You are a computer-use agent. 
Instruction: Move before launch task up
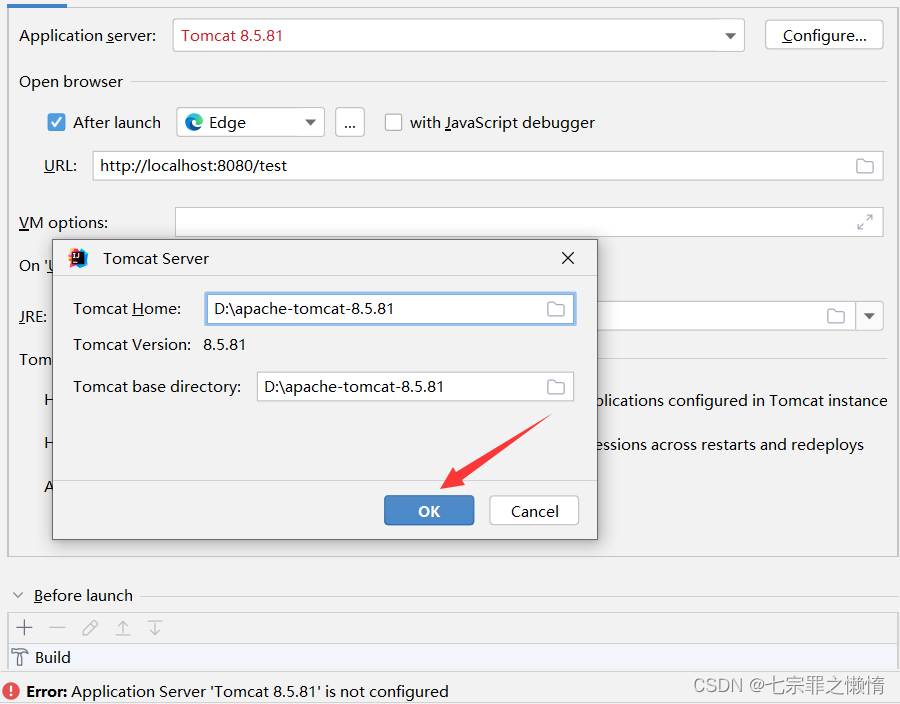(x=123, y=628)
